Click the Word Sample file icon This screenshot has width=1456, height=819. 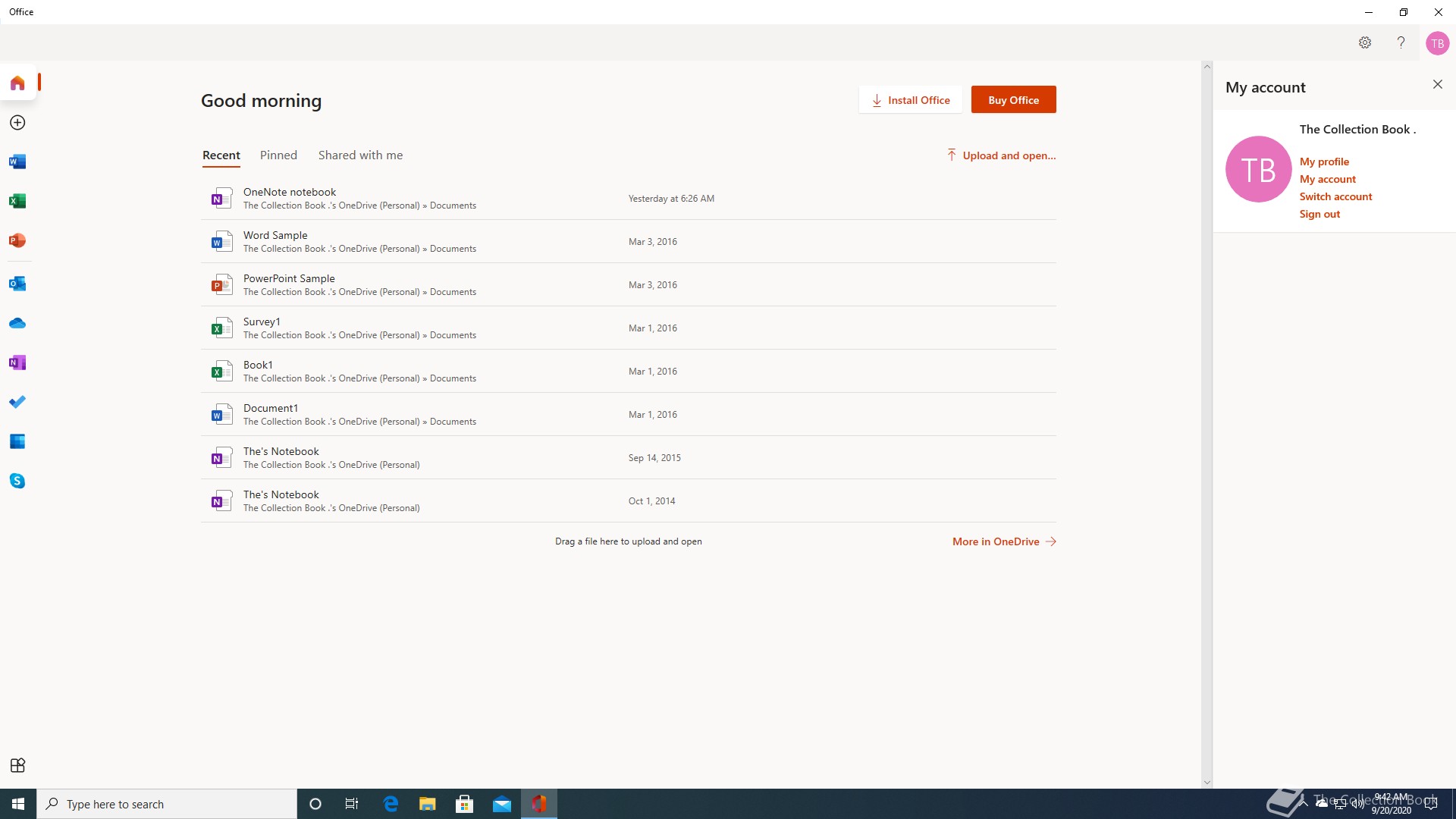[221, 241]
